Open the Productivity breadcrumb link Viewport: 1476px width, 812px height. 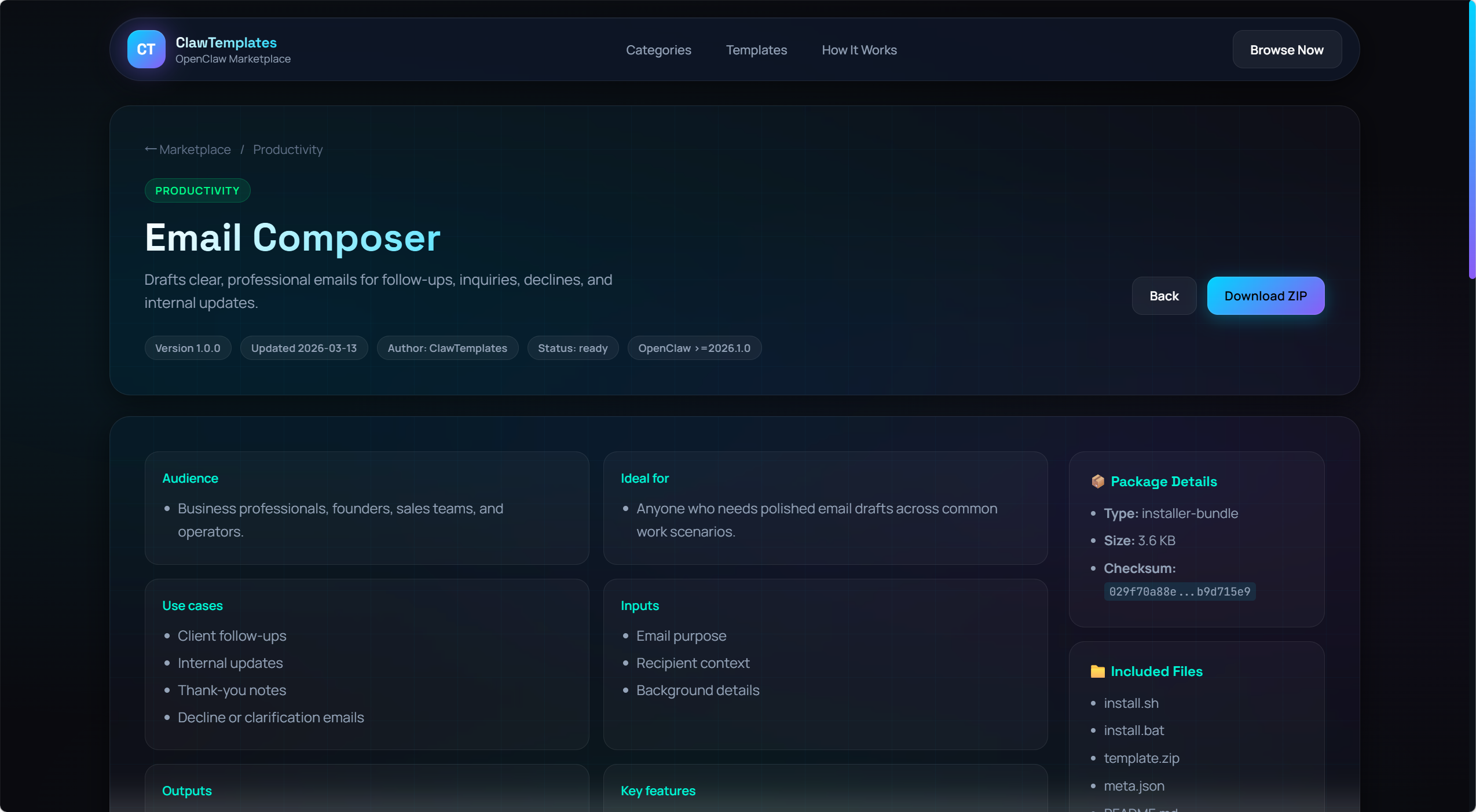[288, 149]
